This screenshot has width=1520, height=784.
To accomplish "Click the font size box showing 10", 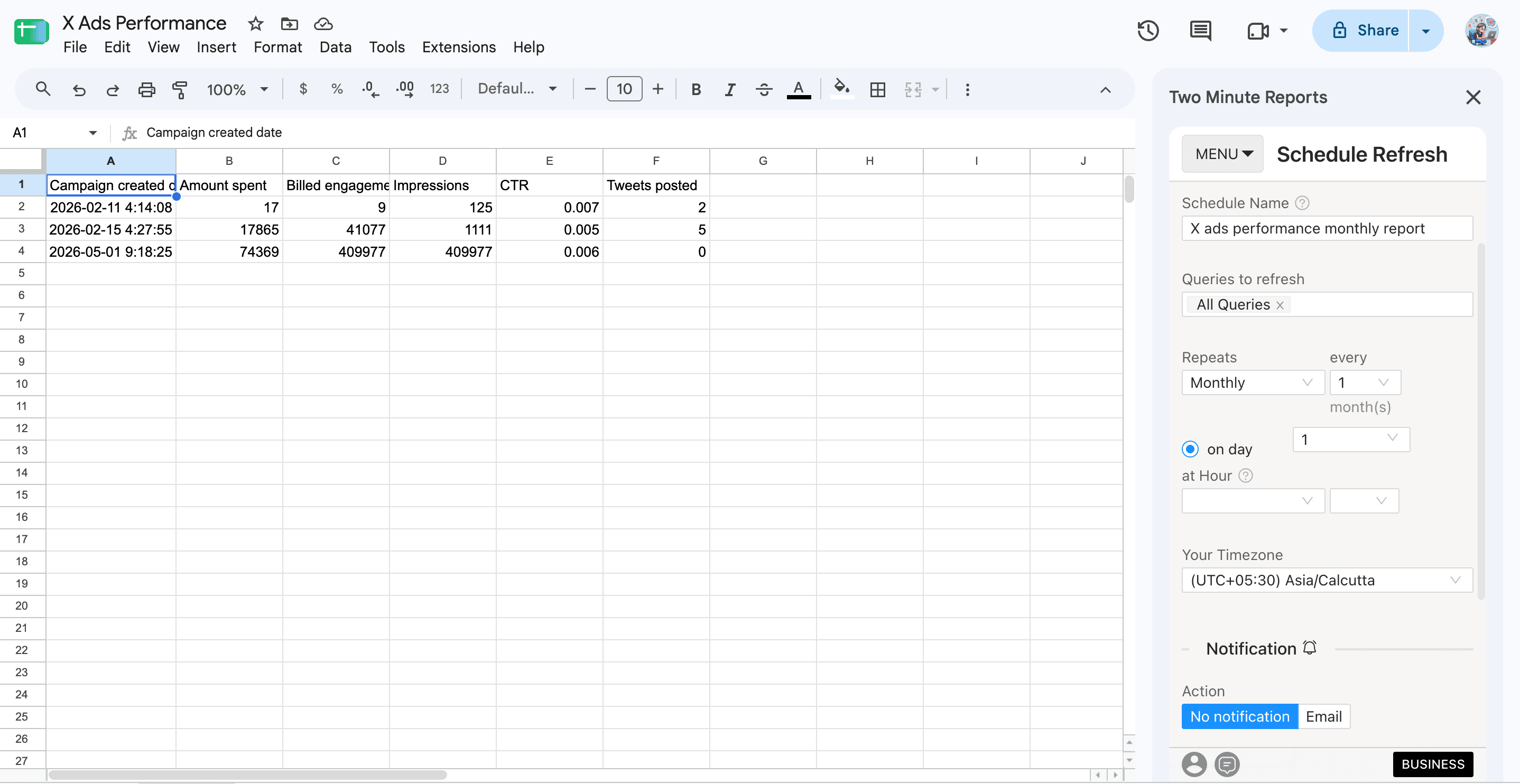I will (x=624, y=89).
